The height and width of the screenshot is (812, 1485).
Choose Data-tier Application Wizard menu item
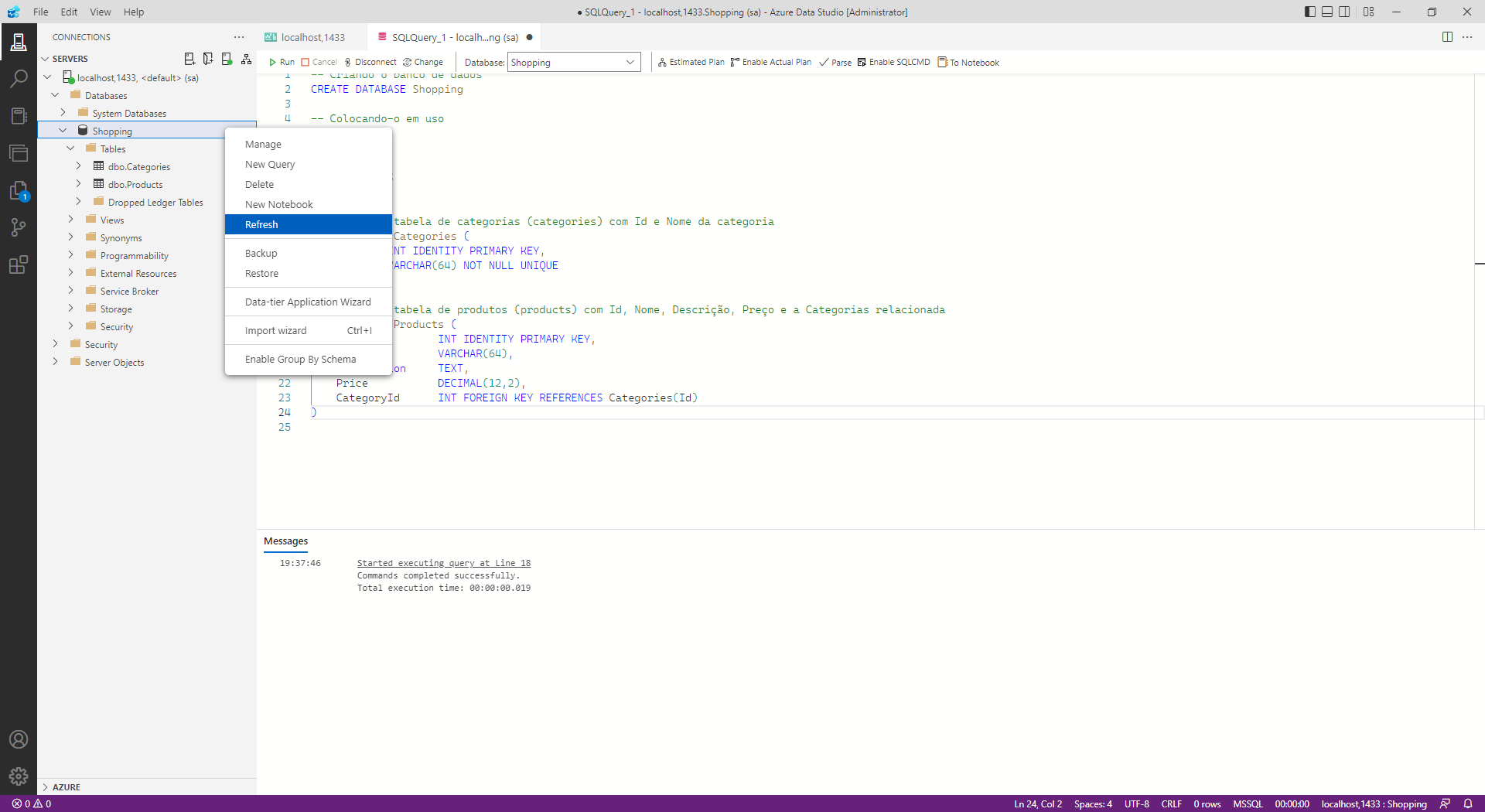tap(309, 302)
